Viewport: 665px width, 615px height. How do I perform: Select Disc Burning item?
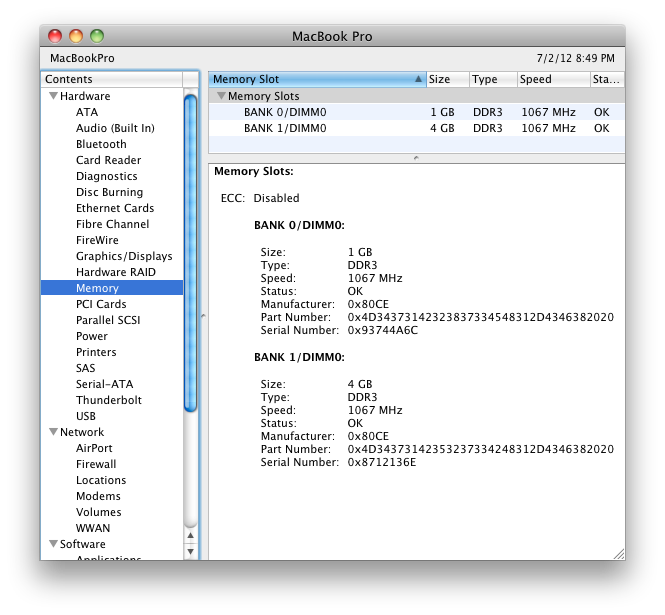coord(109,192)
